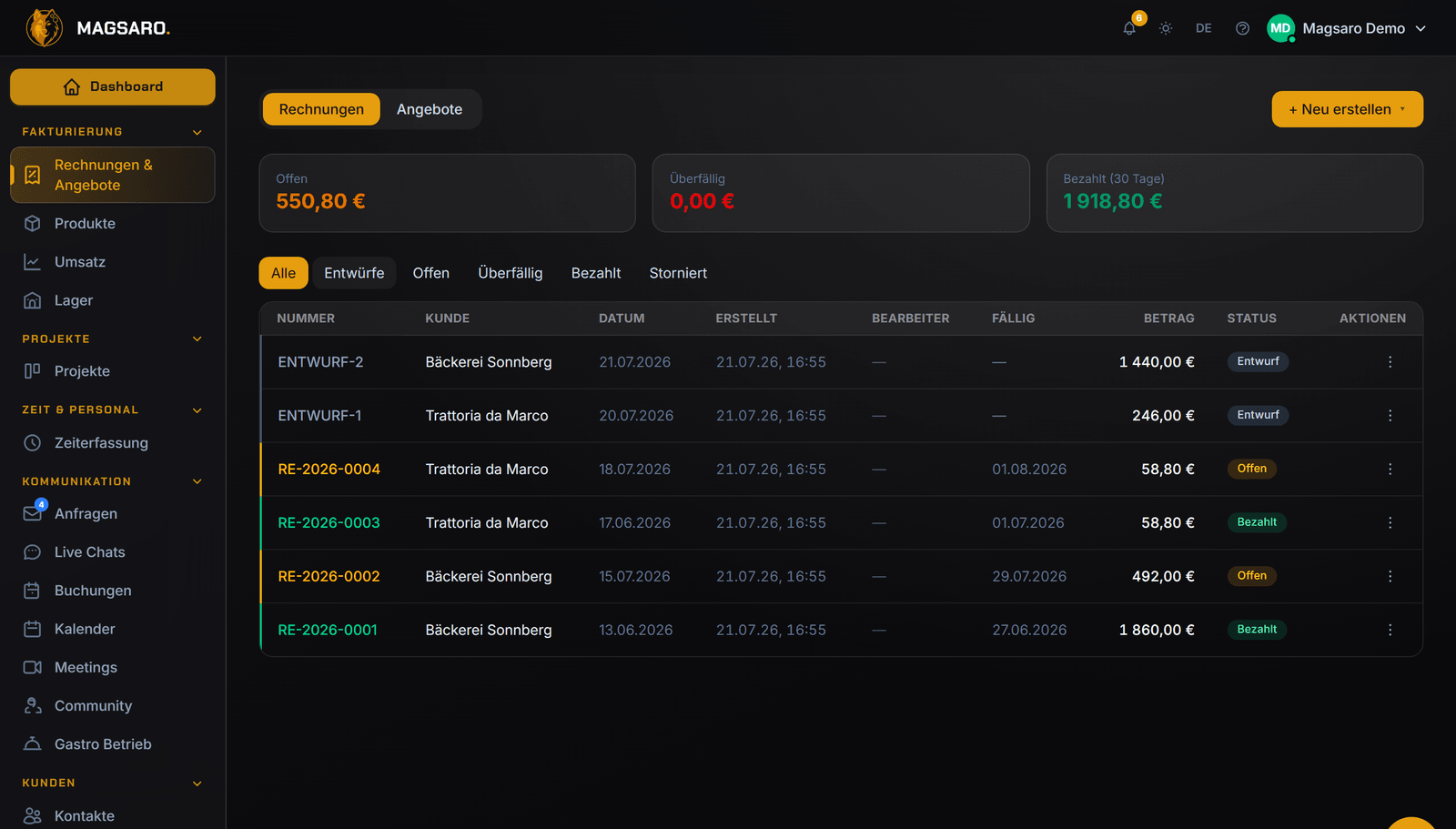Open Zeiterfassung clock icon
The image size is (1456, 829).
(33, 443)
